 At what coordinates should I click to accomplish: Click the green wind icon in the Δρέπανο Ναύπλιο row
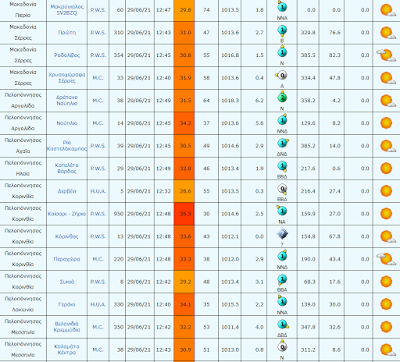282,98
